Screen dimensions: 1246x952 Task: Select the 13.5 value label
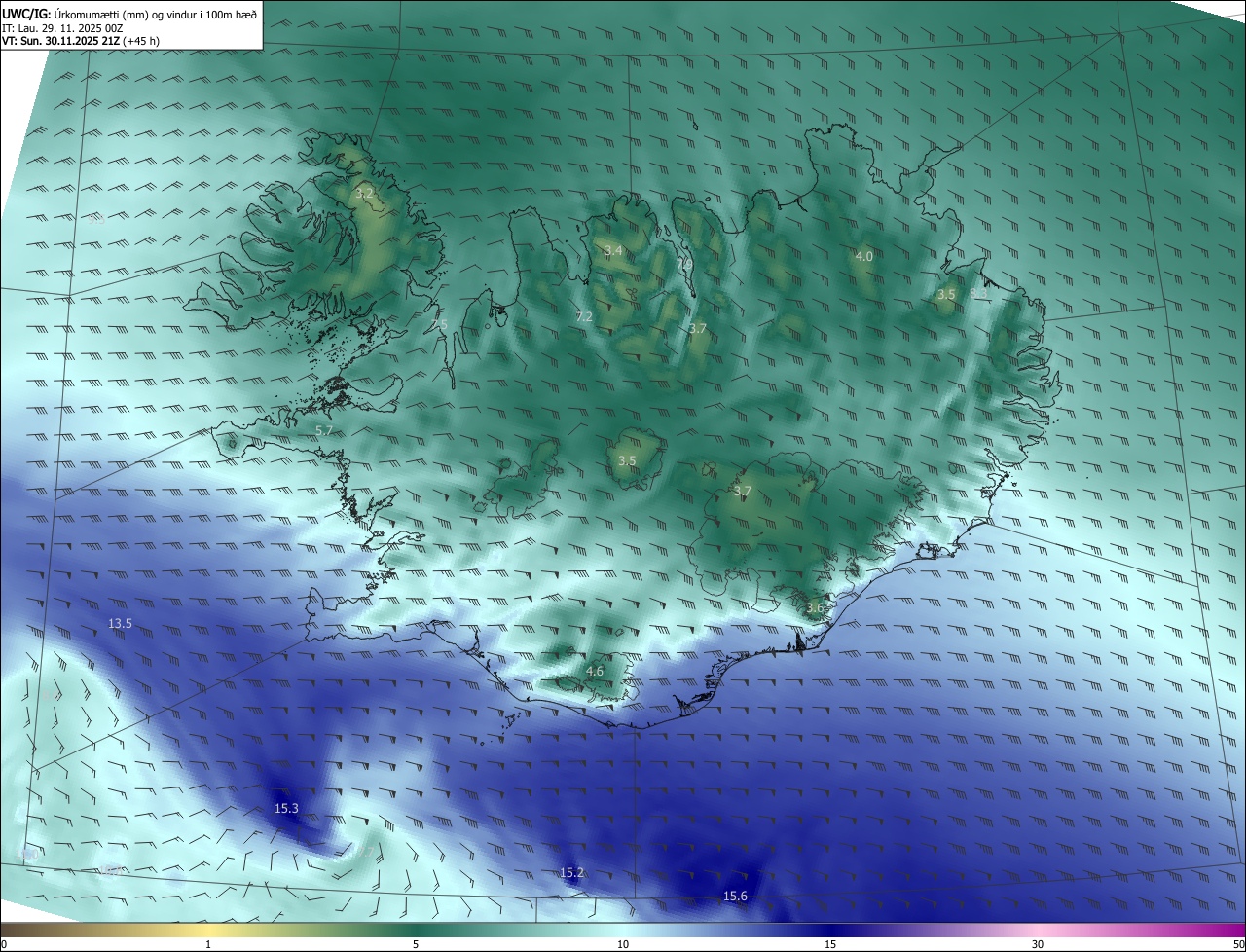point(120,623)
